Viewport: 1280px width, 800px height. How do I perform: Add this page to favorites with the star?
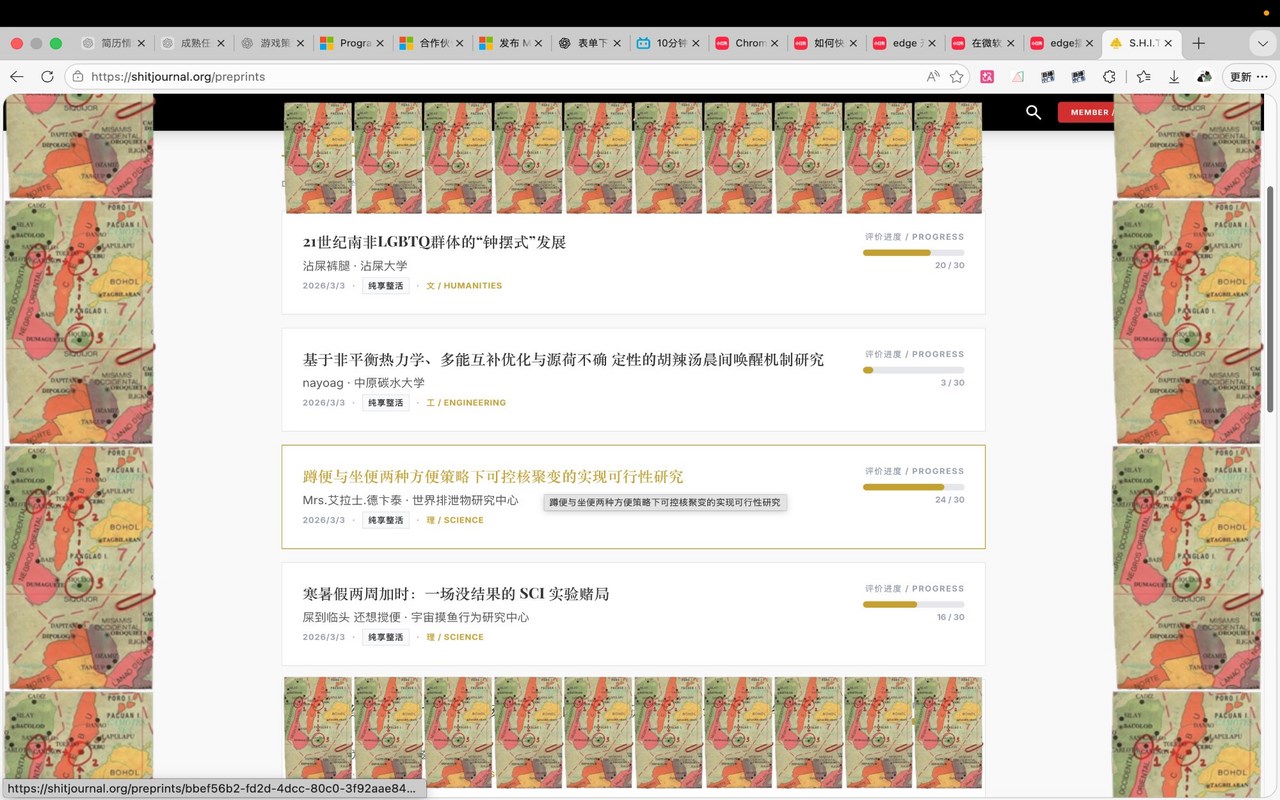click(957, 76)
